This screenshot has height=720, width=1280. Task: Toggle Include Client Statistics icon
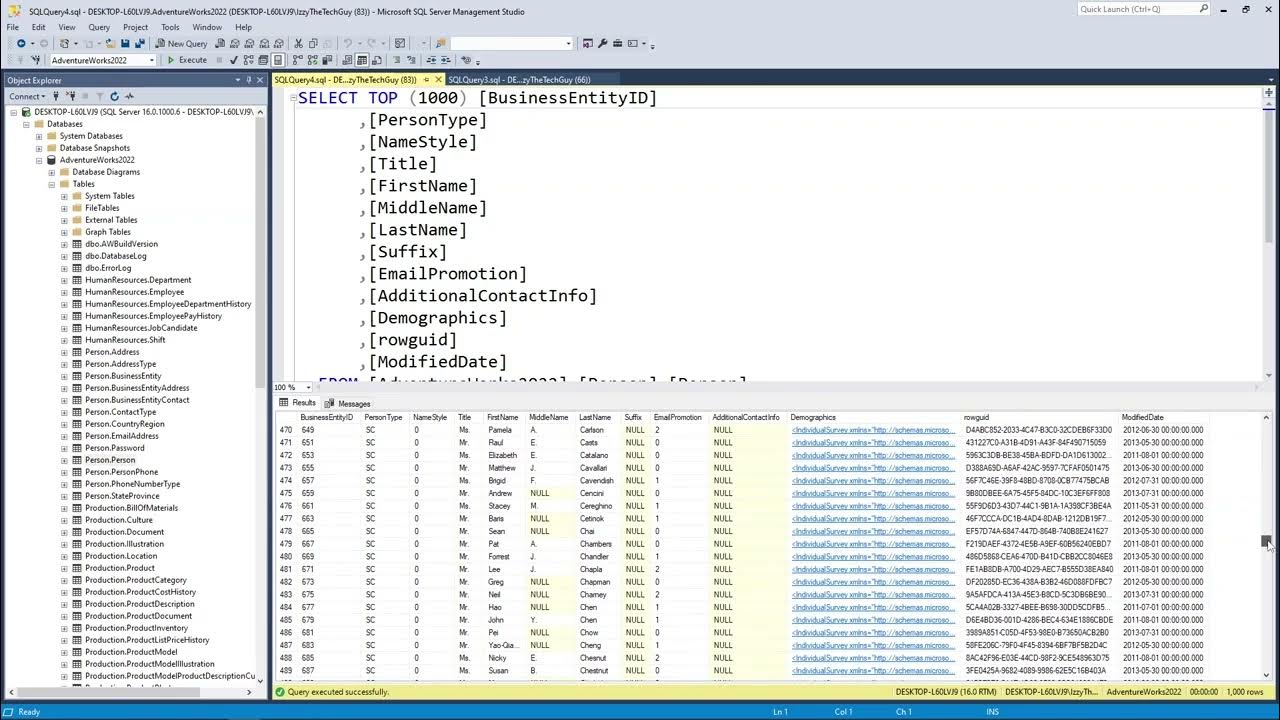(x=326, y=60)
